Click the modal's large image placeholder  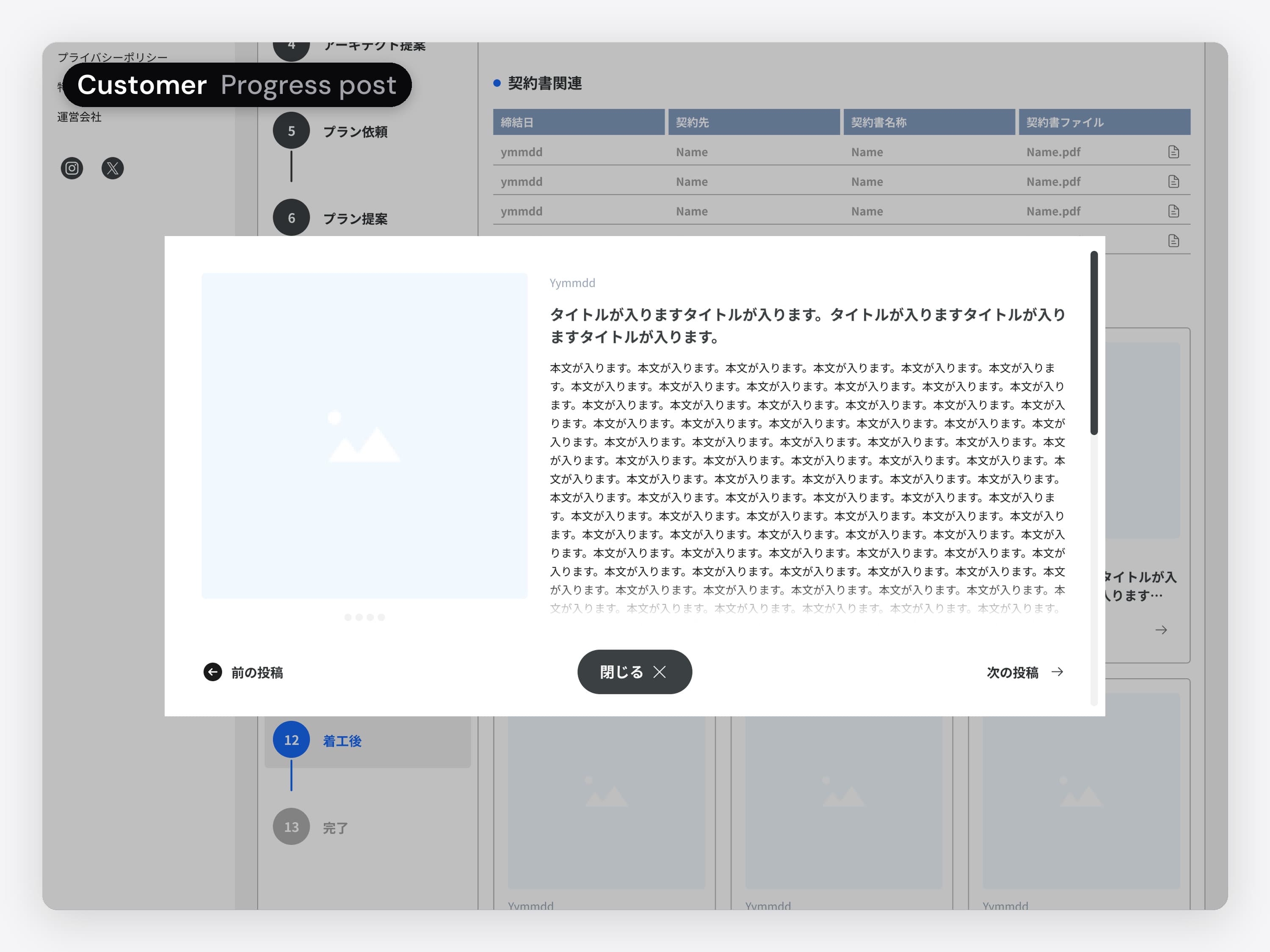[364, 436]
